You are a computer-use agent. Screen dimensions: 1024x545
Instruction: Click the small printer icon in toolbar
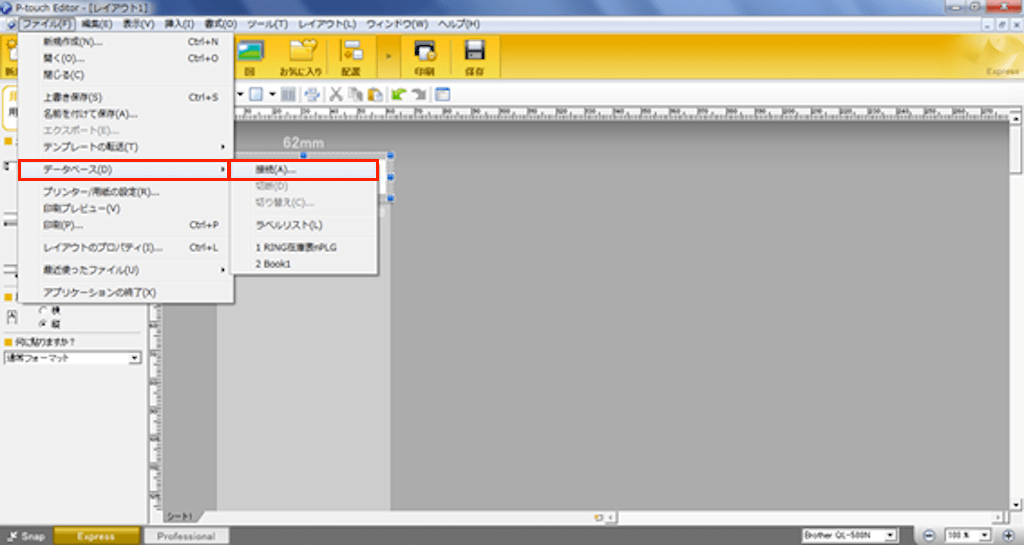pos(312,95)
